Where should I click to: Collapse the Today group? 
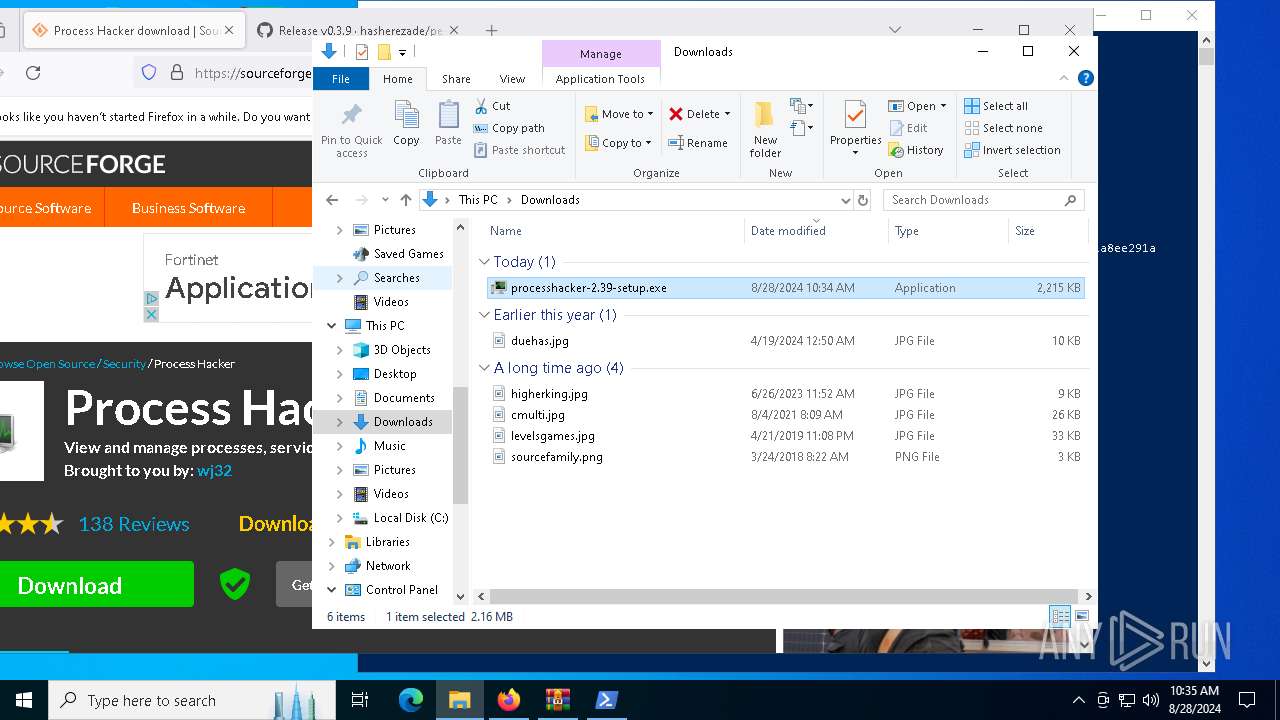pos(484,262)
